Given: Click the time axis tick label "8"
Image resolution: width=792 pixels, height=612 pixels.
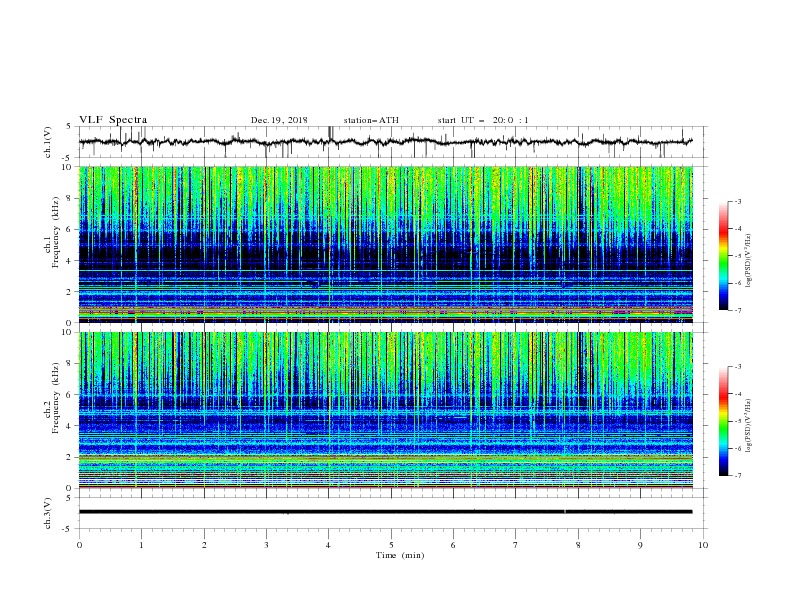Looking at the screenshot, I should click(578, 545).
